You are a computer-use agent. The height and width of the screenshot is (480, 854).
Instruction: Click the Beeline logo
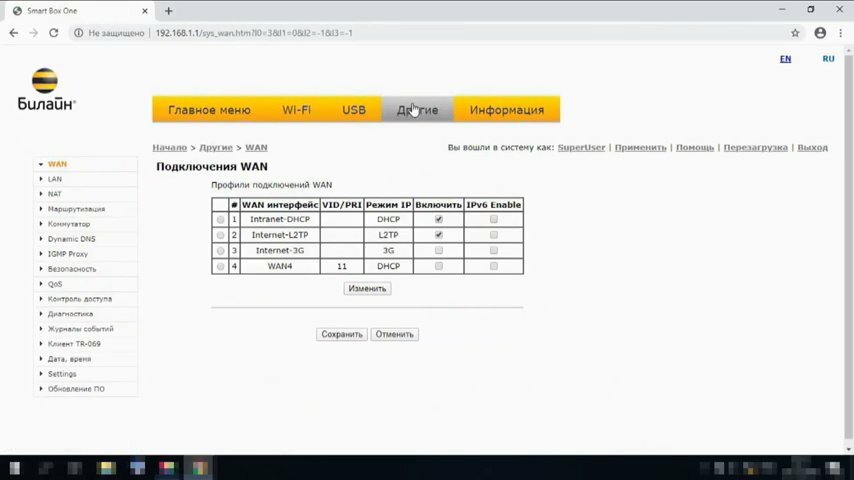click(46, 89)
